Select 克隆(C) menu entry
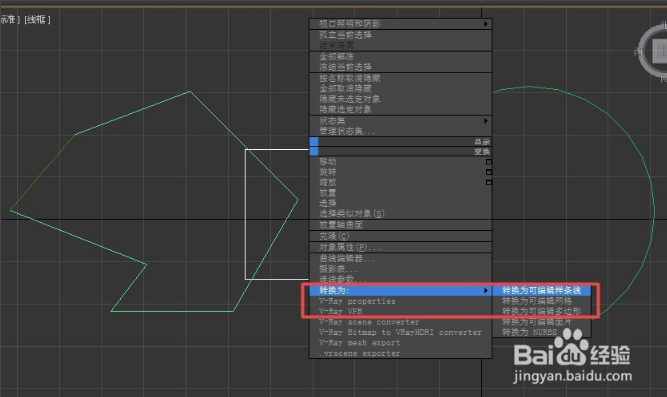The height and width of the screenshot is (397, 667). point(400,236)
